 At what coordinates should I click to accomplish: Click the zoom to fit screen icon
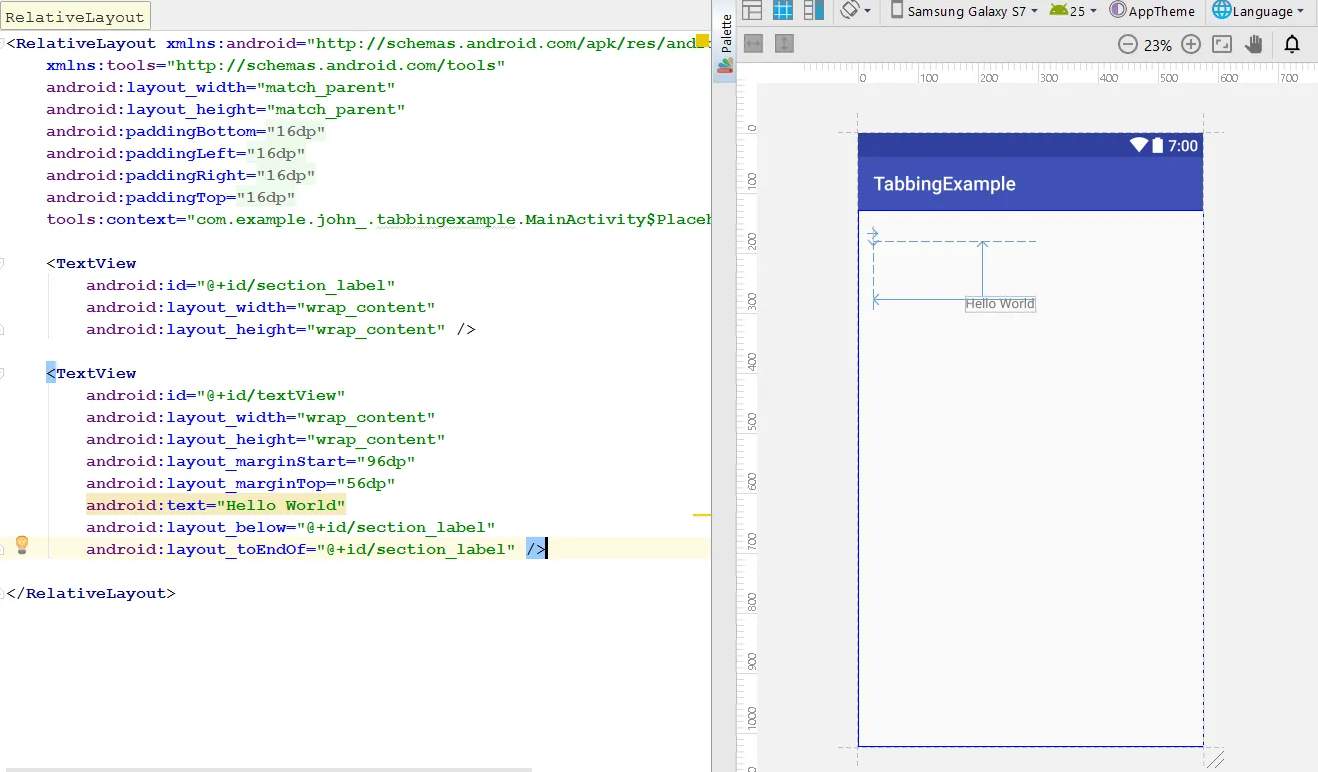[1222, 44]
